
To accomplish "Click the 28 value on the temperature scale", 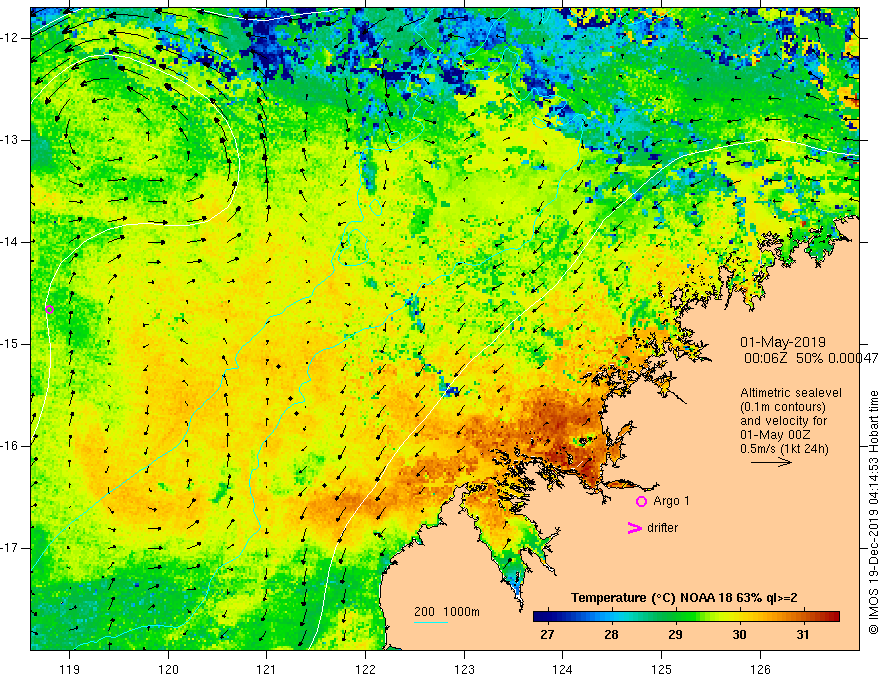I will coord(611,635).
